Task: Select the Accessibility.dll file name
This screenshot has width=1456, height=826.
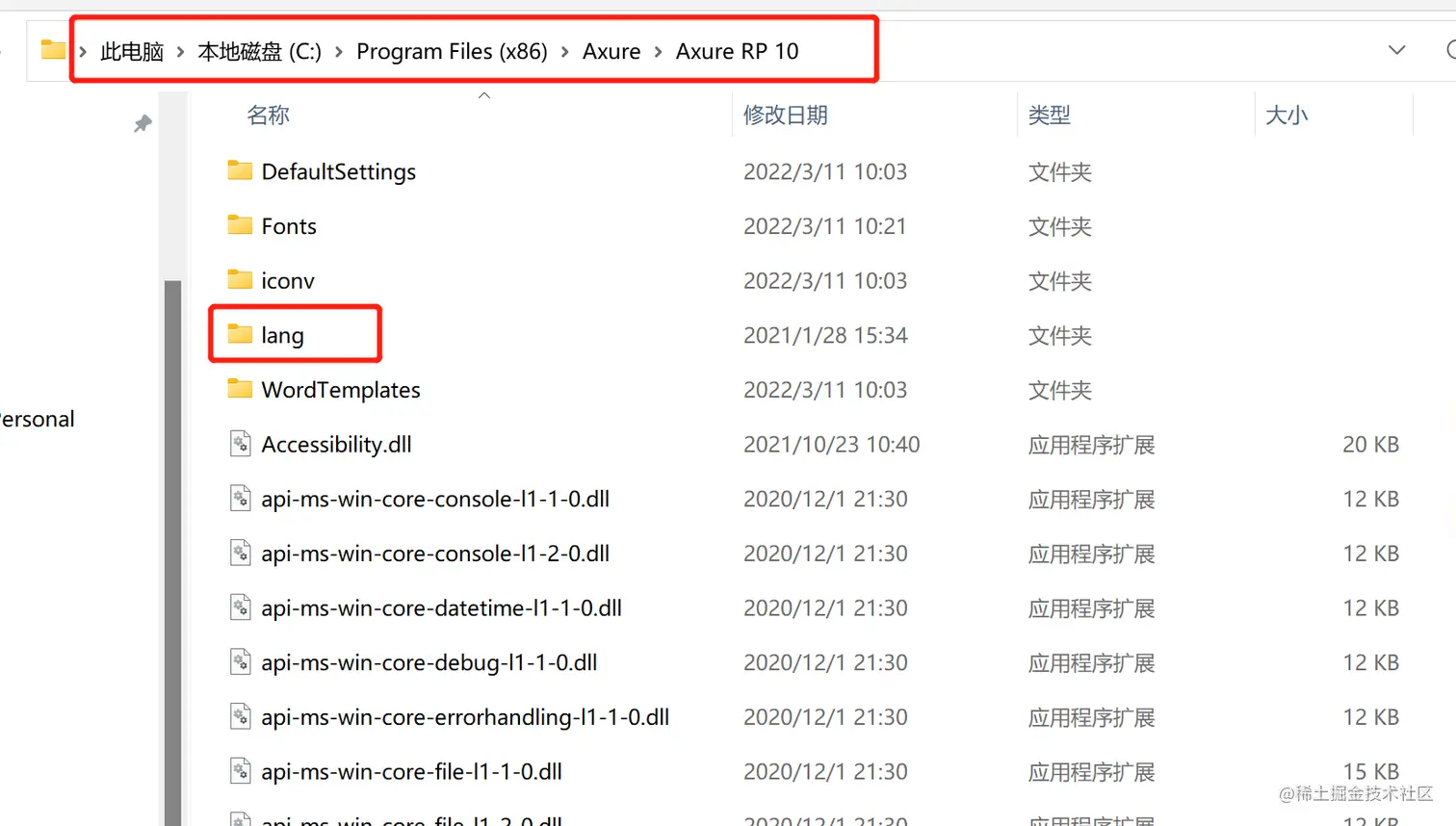Action: tap(336, 445)
